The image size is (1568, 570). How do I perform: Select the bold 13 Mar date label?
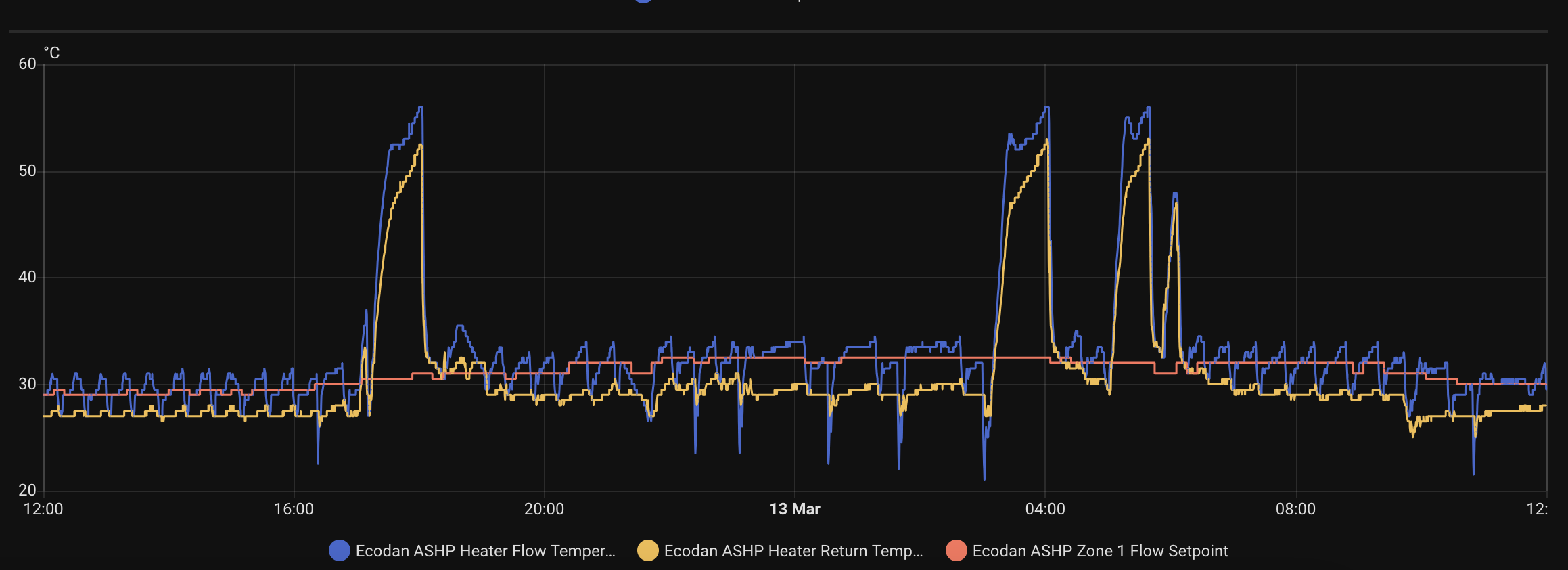pyautogui.click(x=794, y=509)
